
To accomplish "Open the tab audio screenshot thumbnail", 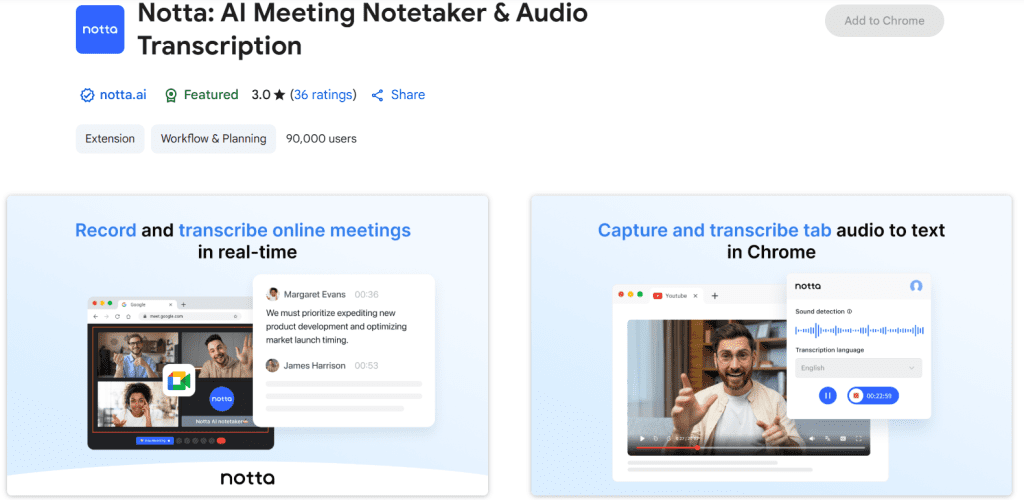I will pos(771,345).
